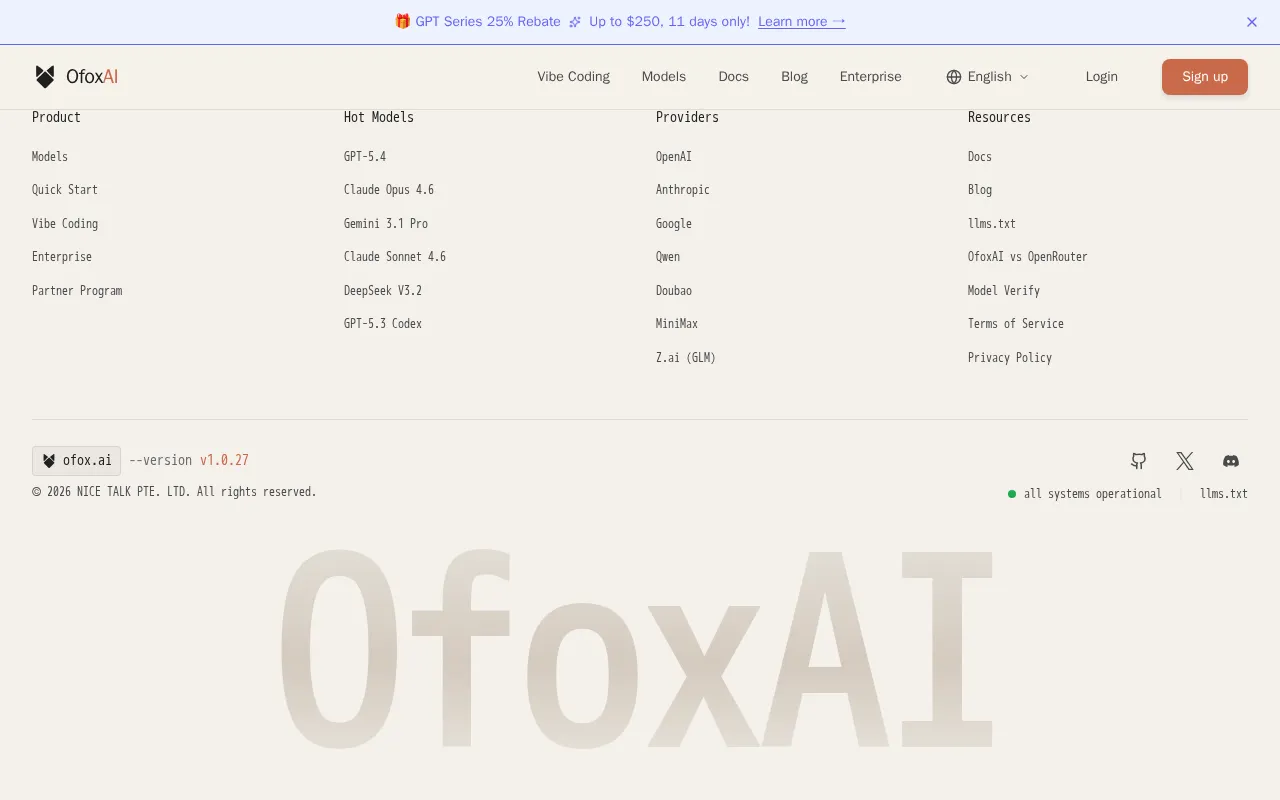Screen dimensions: 1280x800
Task: Select Gemini 3.1 Pro model link
Action: click(x=386, y=224)
